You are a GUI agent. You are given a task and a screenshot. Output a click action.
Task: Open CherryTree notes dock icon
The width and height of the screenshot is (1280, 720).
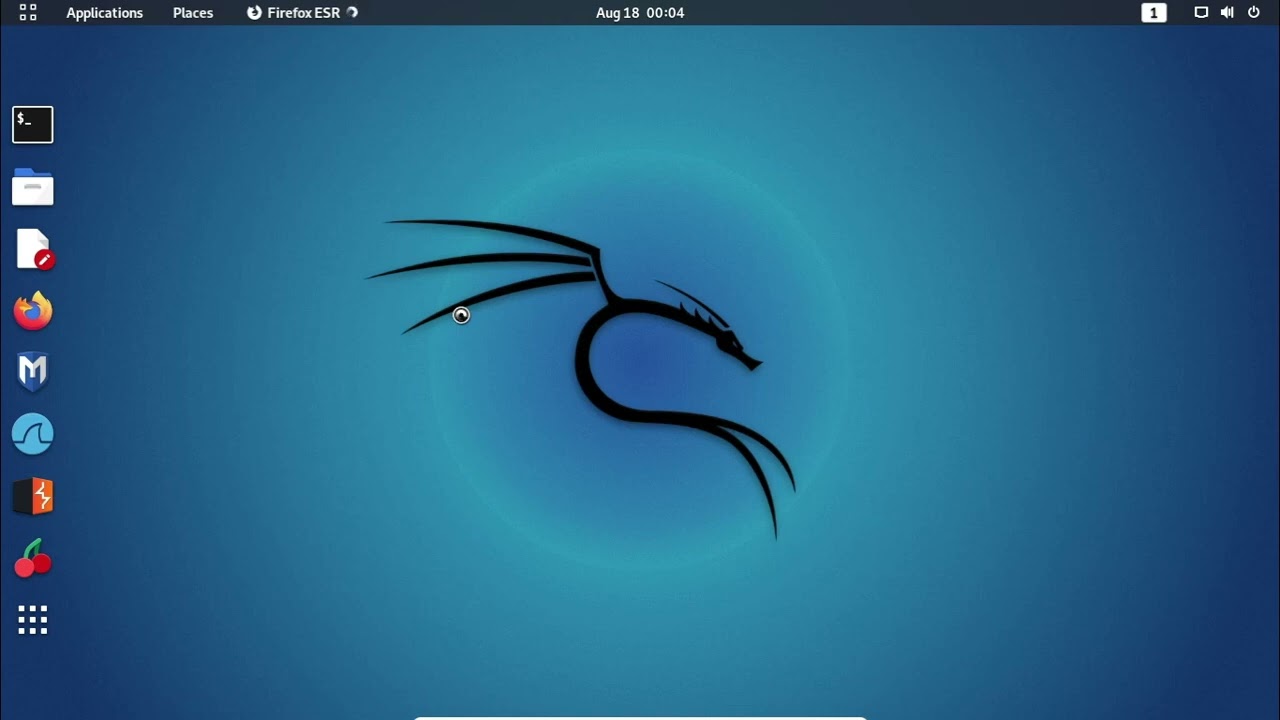click(x=33, y=559)
